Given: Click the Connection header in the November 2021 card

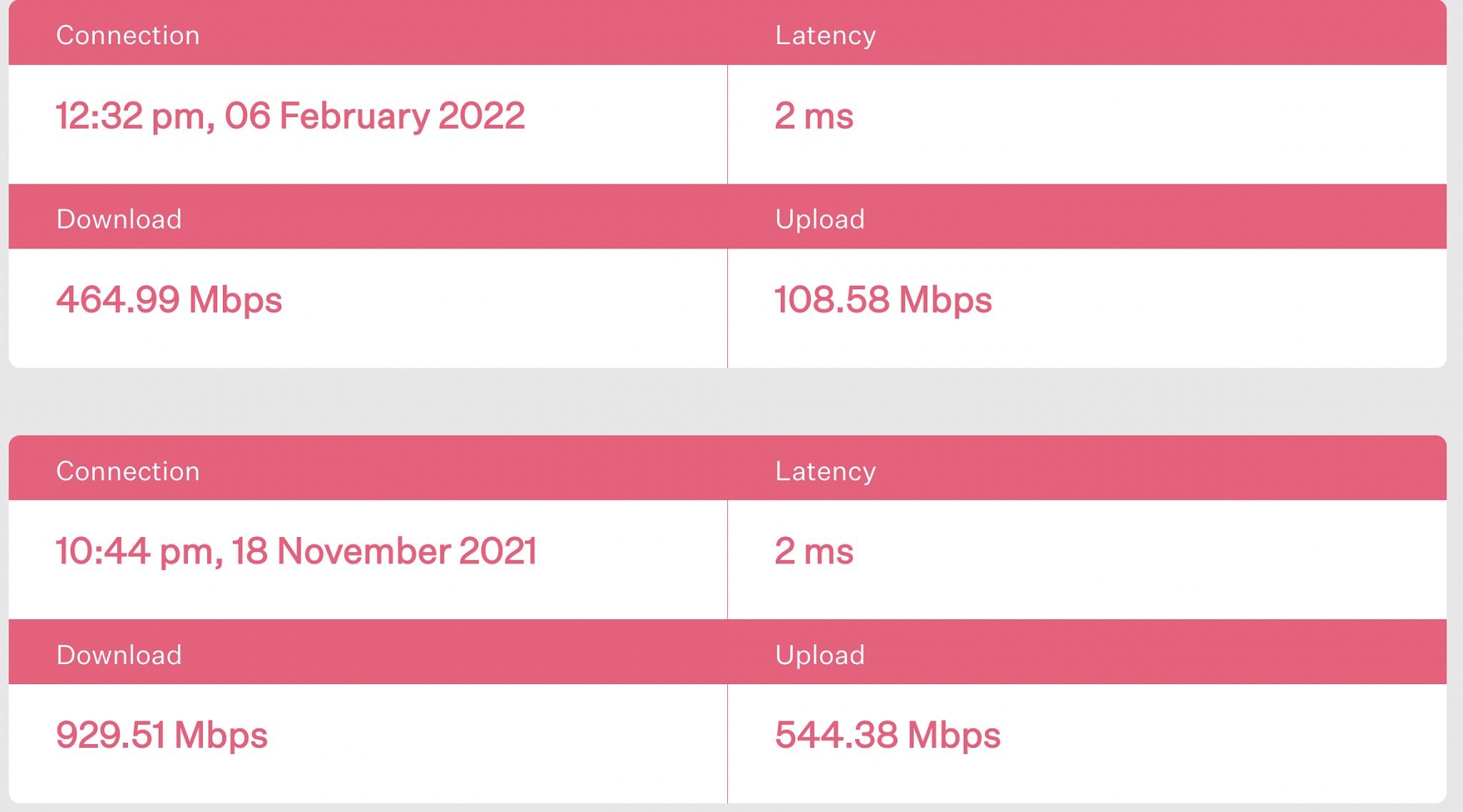Looking at the screenshot, I should 128,471.
